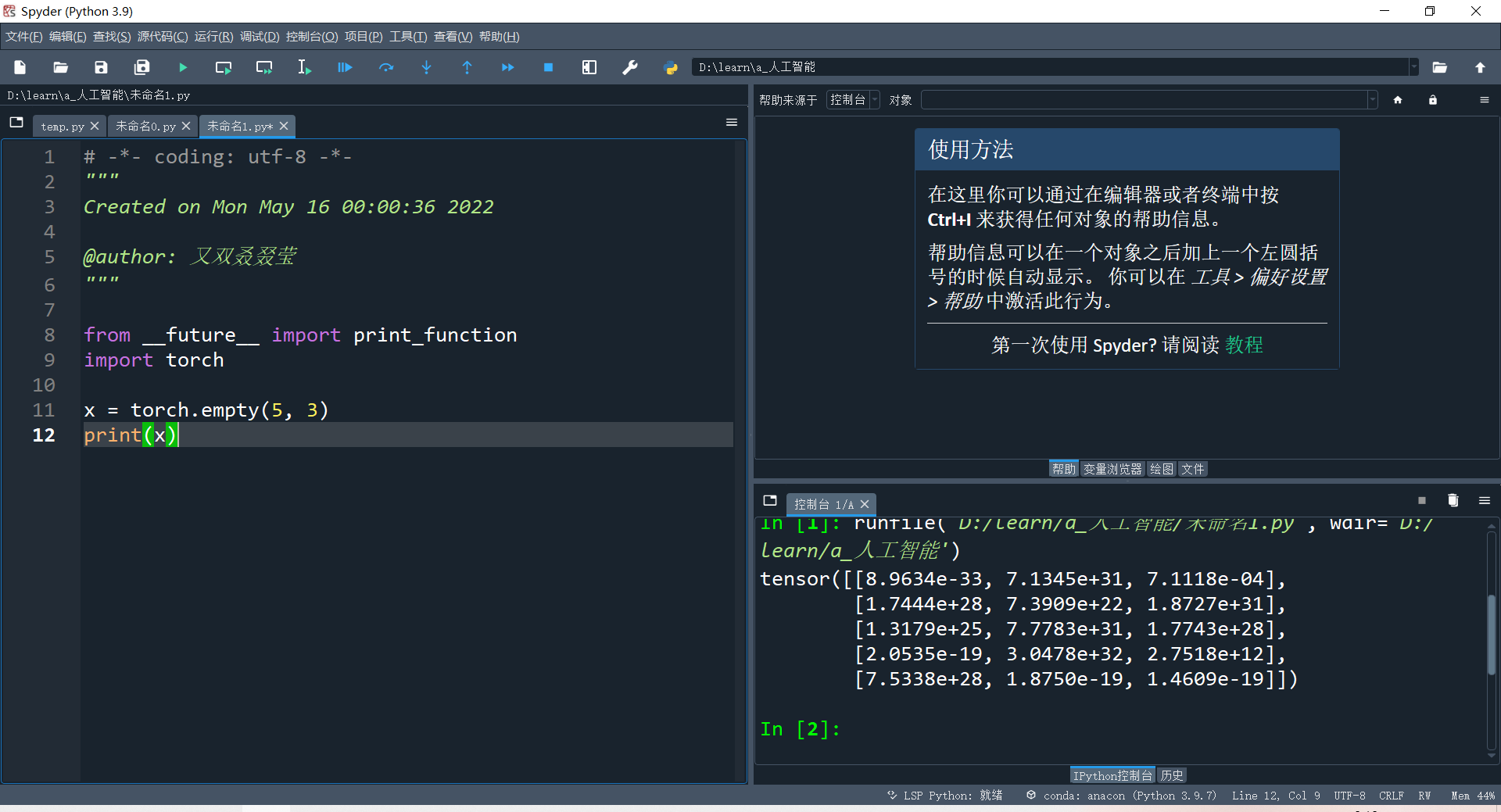Close the 未命名1.py tab
The height and width of the screenshot is (812, 1501).
(x=284, y=126)
